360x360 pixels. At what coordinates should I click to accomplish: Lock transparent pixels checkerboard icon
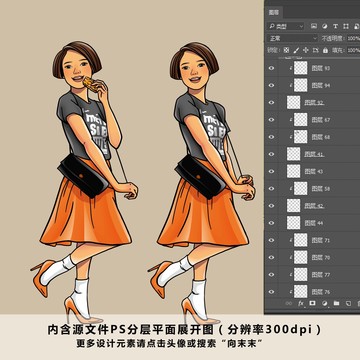pos(286,50)
